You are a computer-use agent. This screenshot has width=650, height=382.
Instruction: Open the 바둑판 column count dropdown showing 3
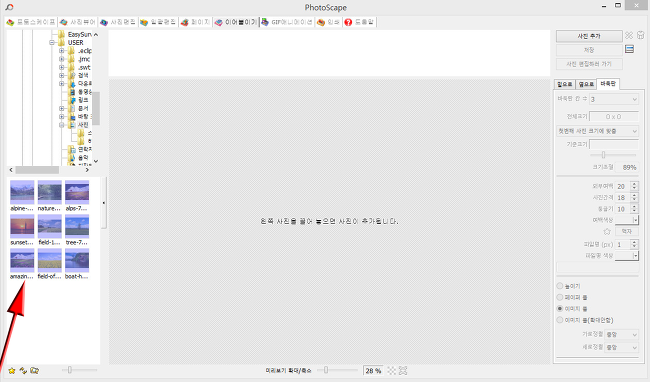coord(614,99)
